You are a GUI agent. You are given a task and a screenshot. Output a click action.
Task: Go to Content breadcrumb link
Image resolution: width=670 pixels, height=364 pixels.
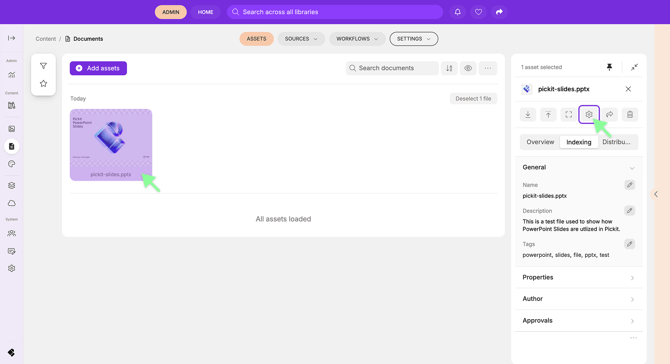click(46, 39)
